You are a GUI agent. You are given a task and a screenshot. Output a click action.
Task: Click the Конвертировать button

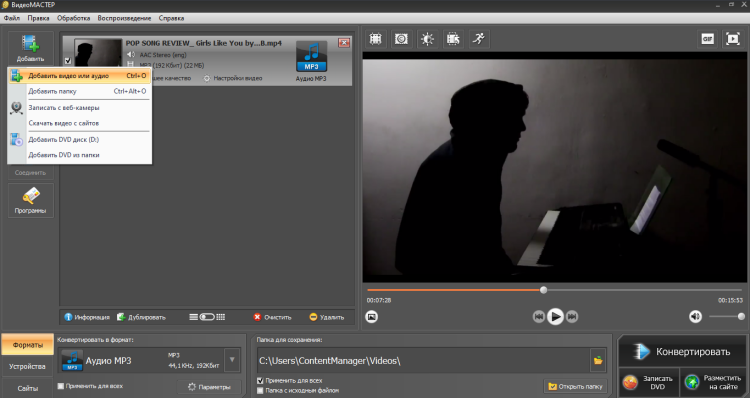tap(683, 352)
